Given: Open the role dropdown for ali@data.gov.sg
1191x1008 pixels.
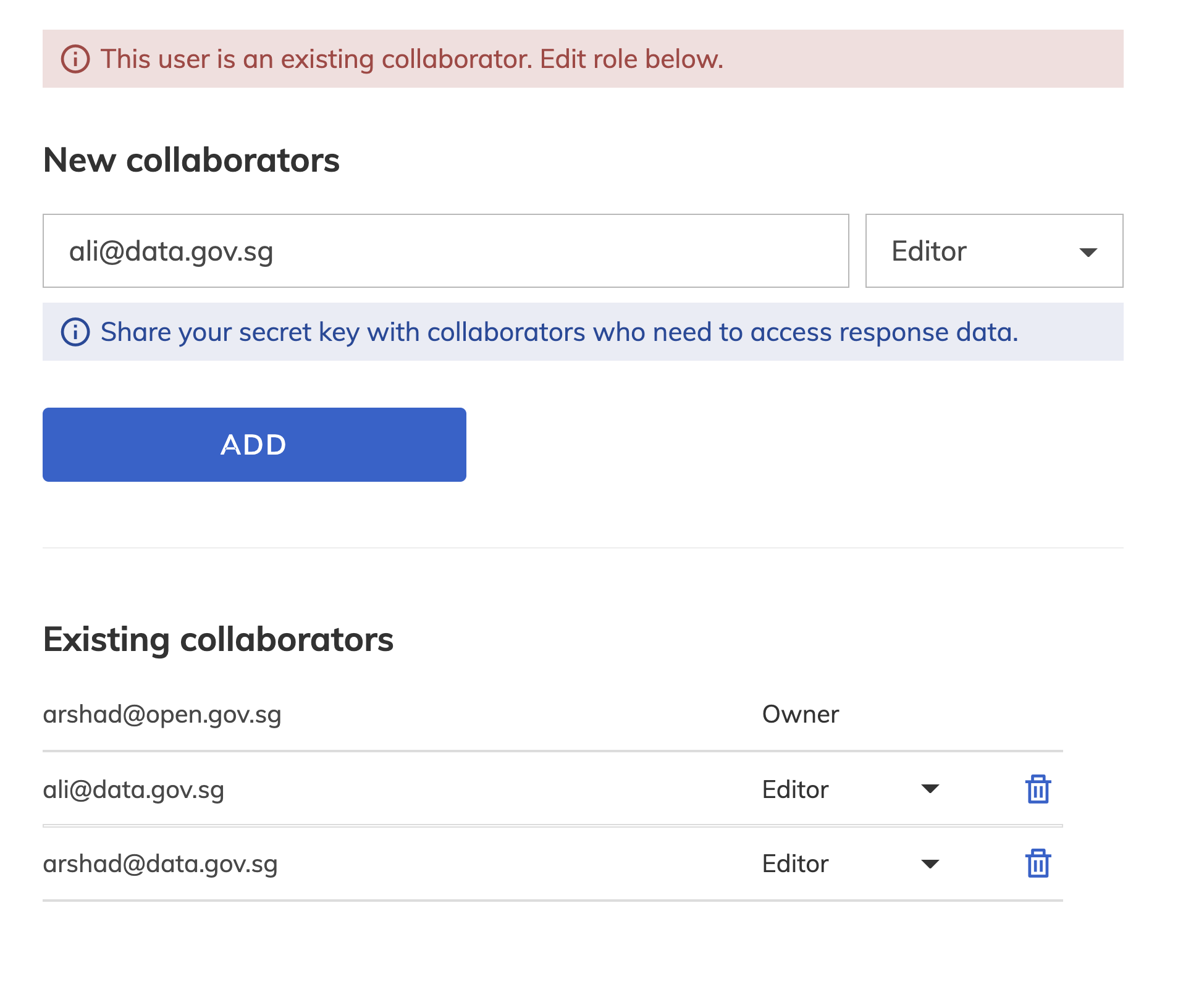Looking at the screenshot, I should coord(852,789).
